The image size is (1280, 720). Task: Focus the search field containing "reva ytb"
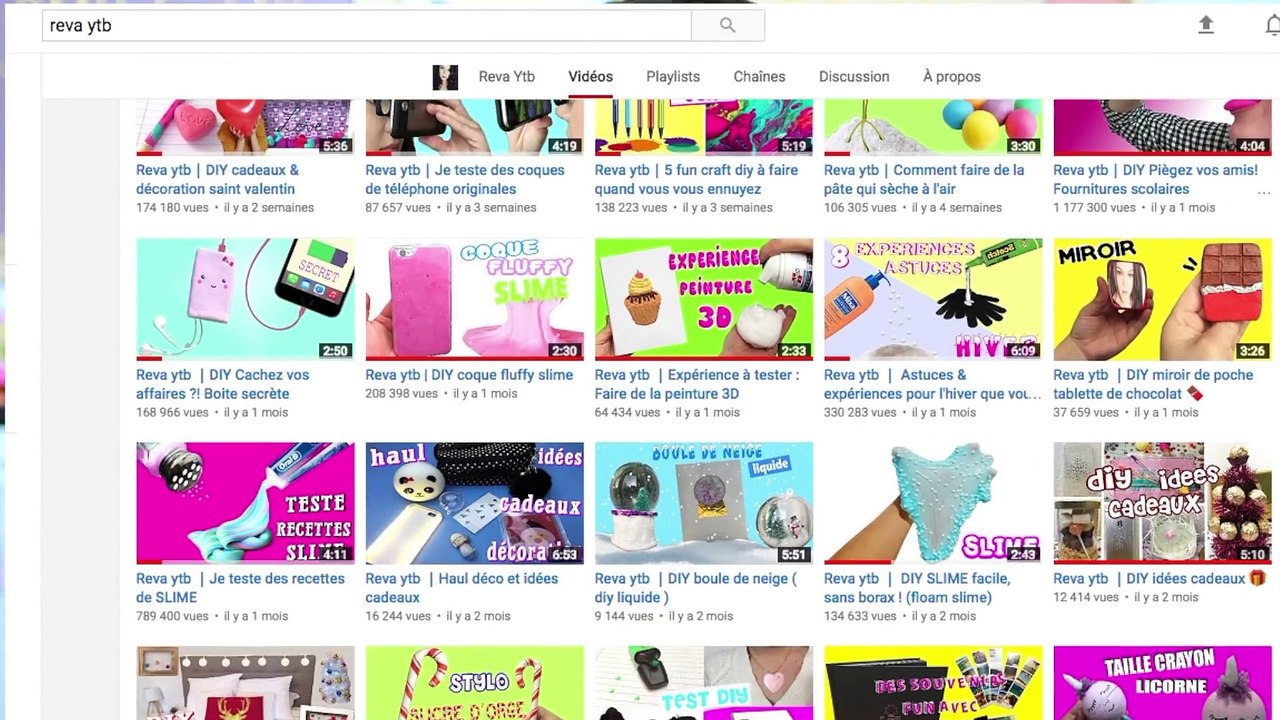tap(366, 26)
